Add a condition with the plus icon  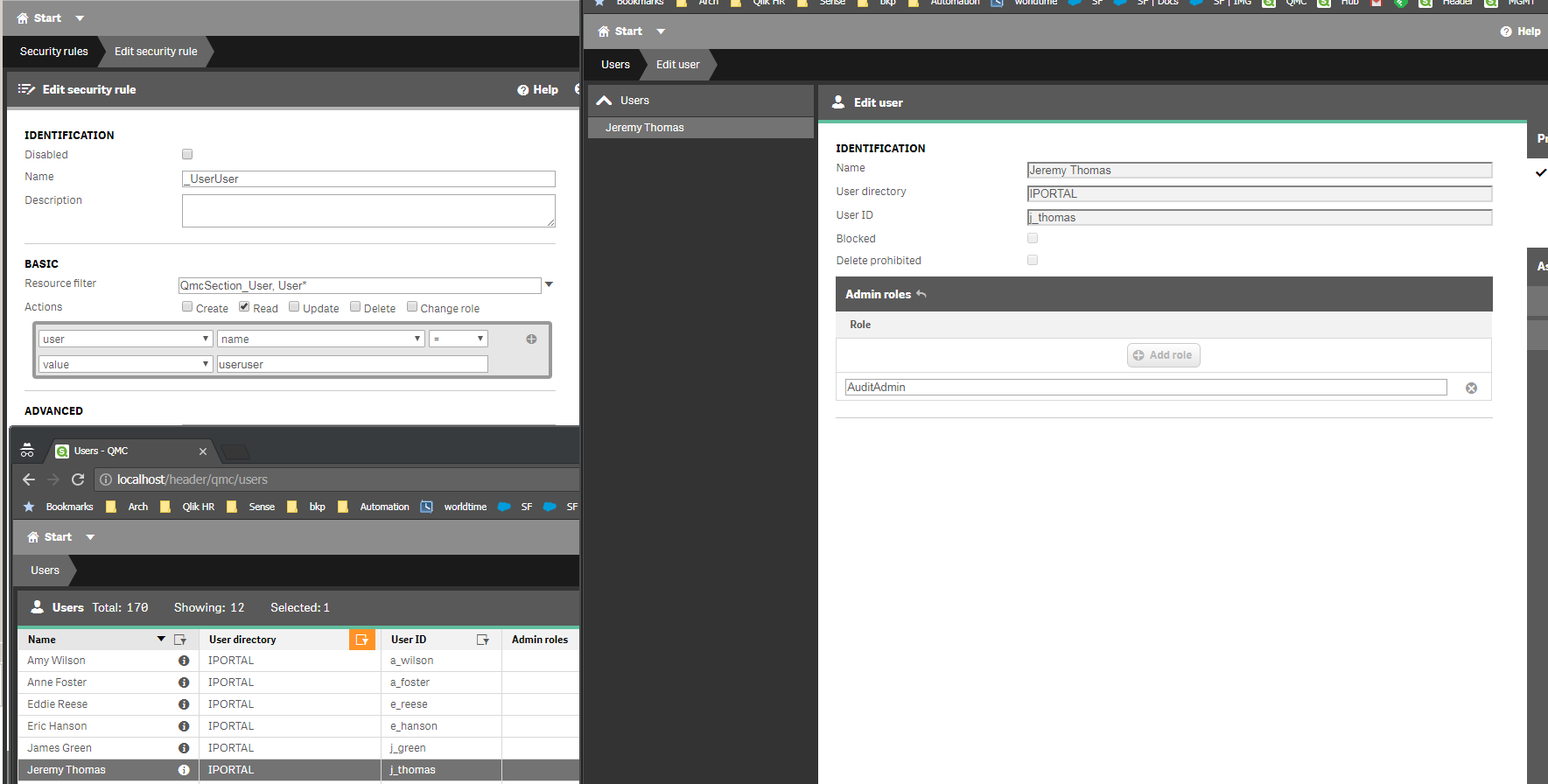(531, 339)
